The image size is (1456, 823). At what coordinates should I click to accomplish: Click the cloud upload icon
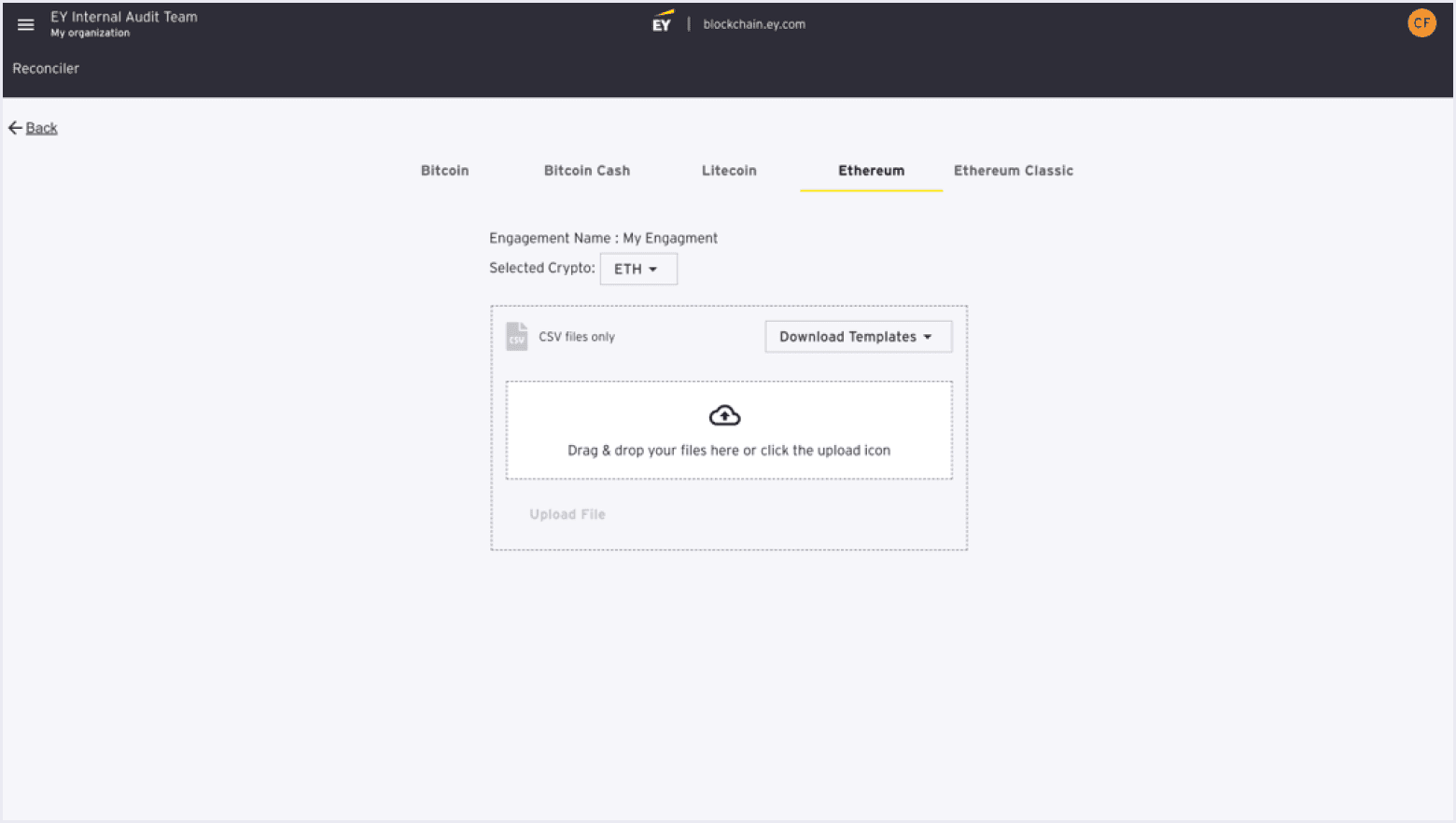(724, 415)
